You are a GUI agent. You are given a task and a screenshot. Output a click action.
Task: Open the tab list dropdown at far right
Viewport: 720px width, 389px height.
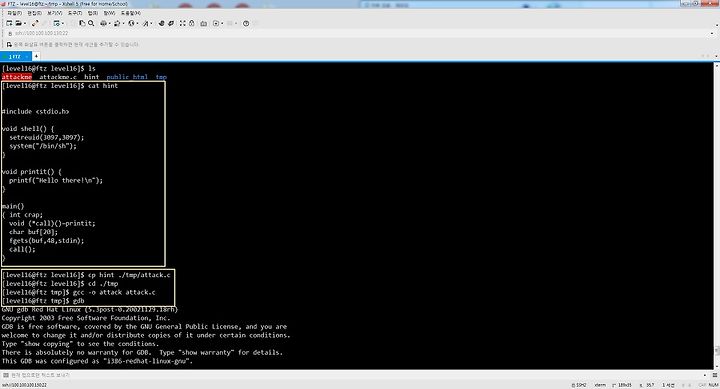click(716, 56)
